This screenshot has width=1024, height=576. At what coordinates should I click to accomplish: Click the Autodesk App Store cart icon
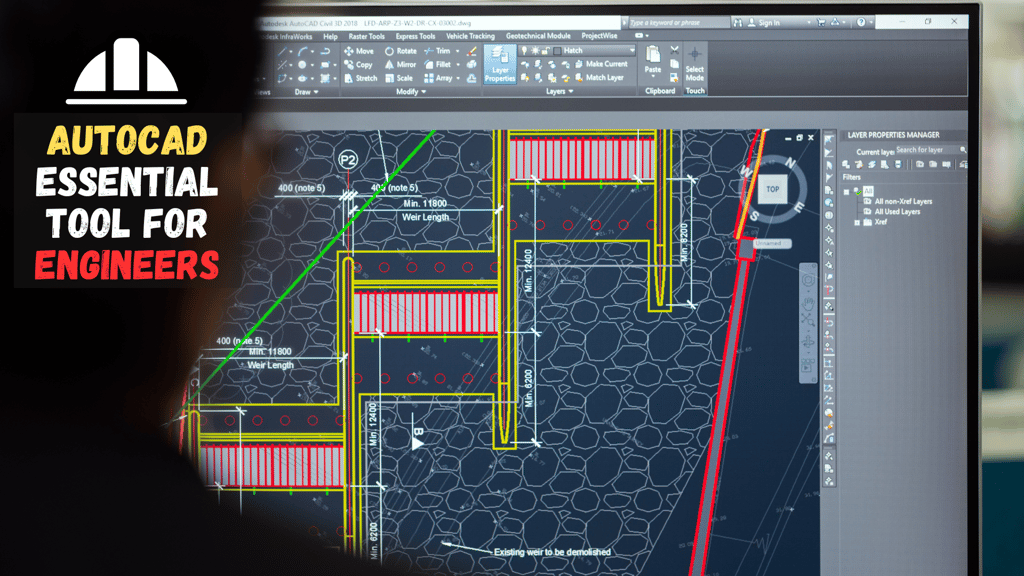pyautogui.click(x=821, y=22)
